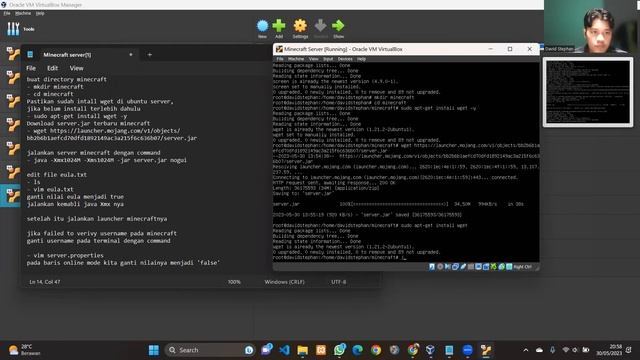Open Help menu in VirtualBox Manager

point(40,13)
